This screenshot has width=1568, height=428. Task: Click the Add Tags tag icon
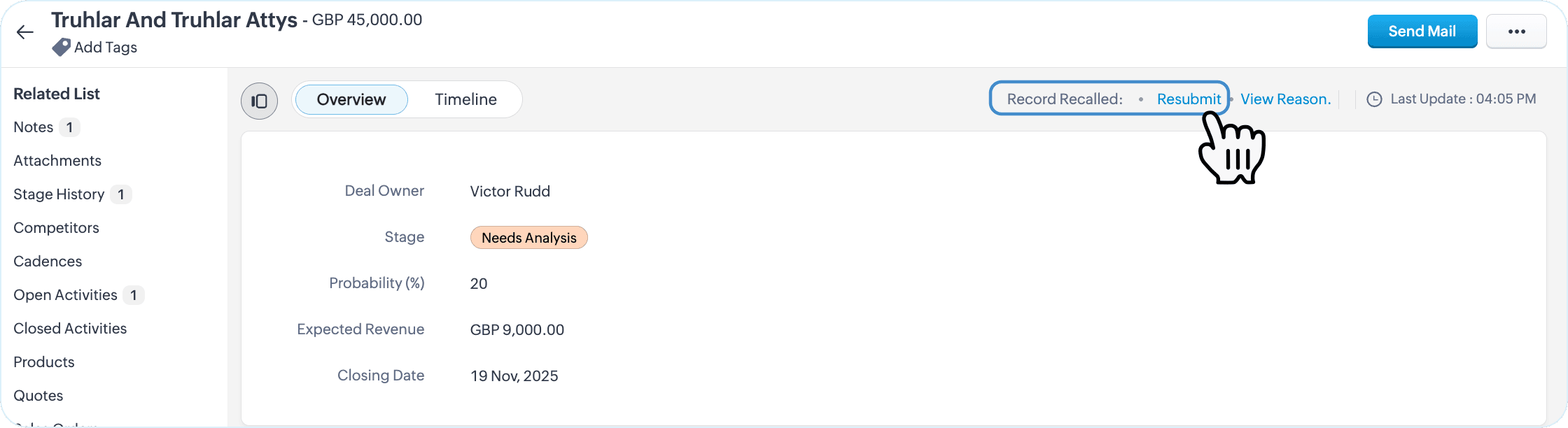62,47
